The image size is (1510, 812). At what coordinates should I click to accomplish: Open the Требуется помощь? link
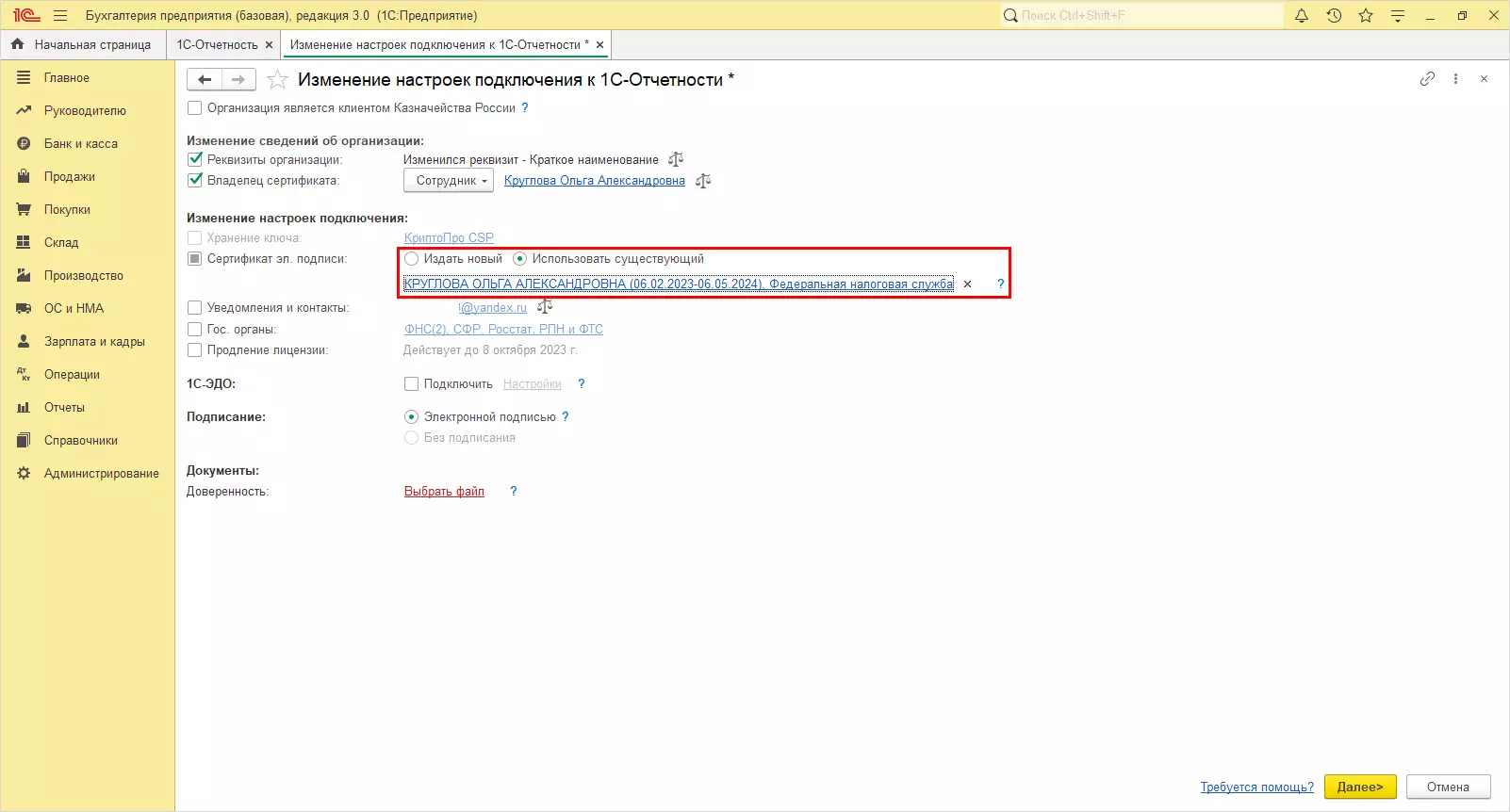(1256, 787)
